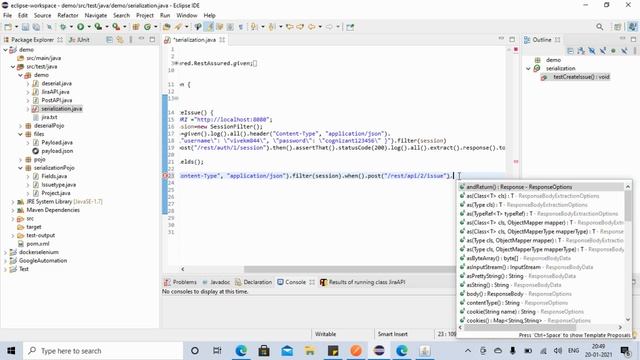
Task: Click the Save All toolbar icon
Action: click(36, 27)
